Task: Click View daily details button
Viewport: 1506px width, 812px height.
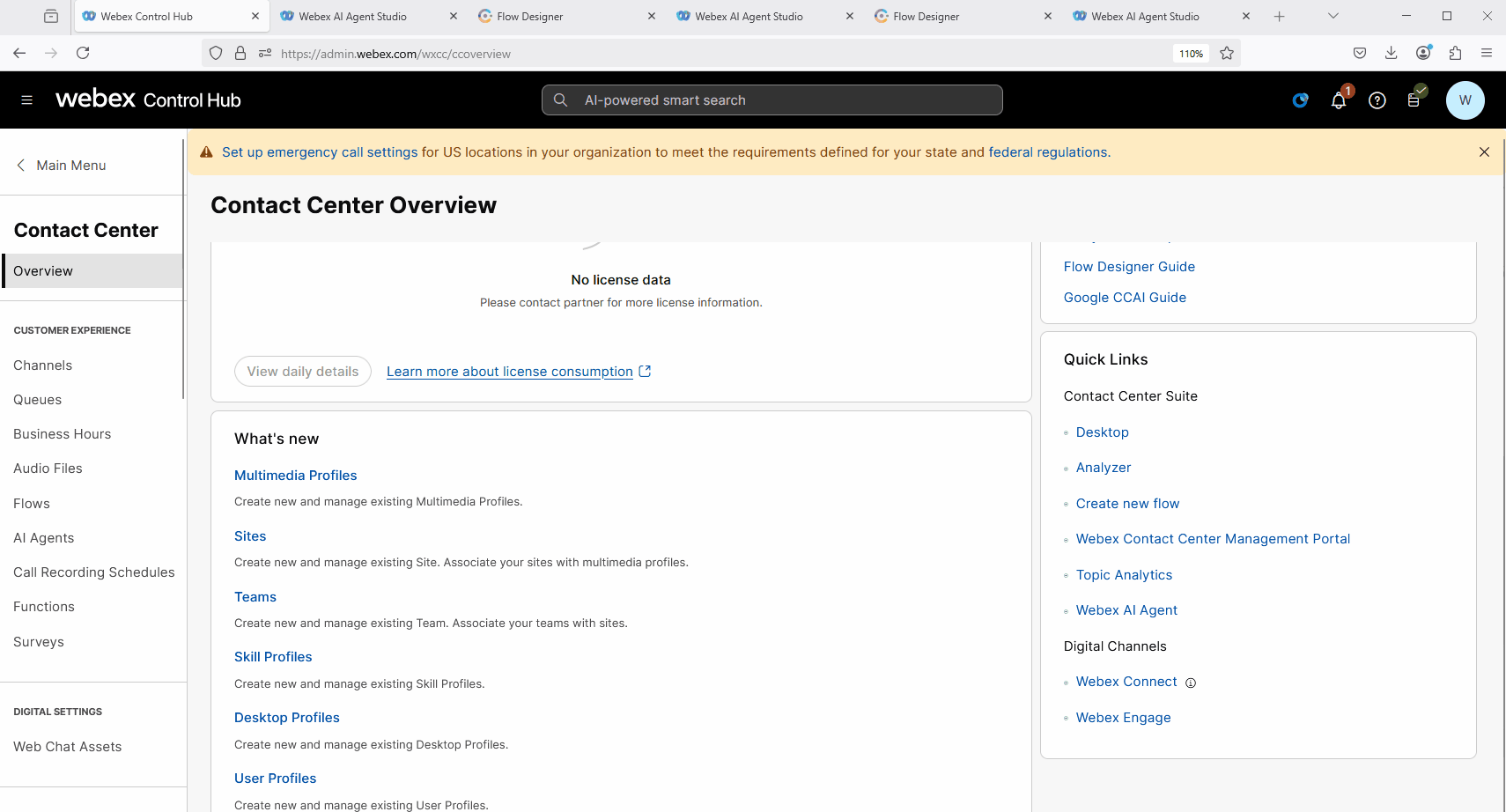Action: tap(303, 372)
